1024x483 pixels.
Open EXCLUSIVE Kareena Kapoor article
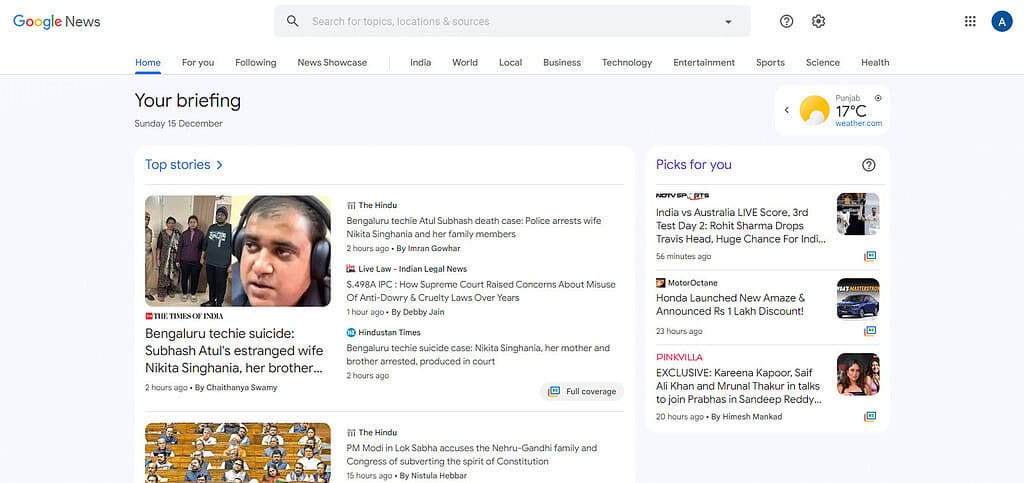pos(739,386)
